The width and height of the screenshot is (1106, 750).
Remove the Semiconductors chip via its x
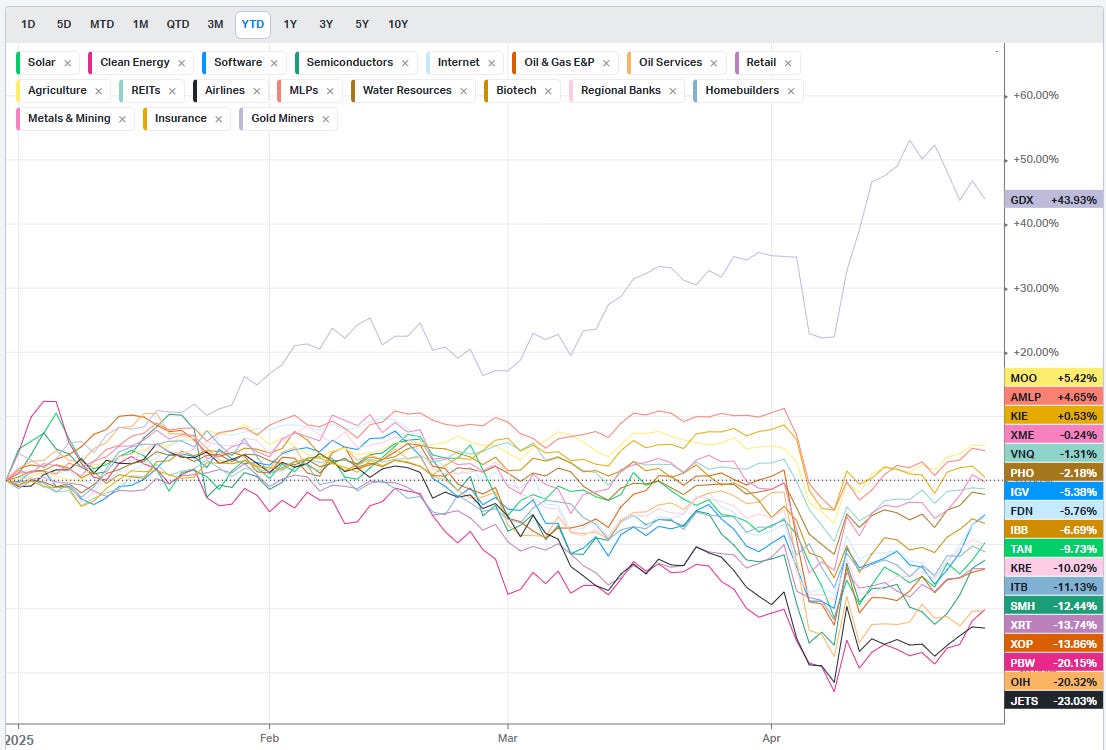pyautogui.click(x=405, y=63)
